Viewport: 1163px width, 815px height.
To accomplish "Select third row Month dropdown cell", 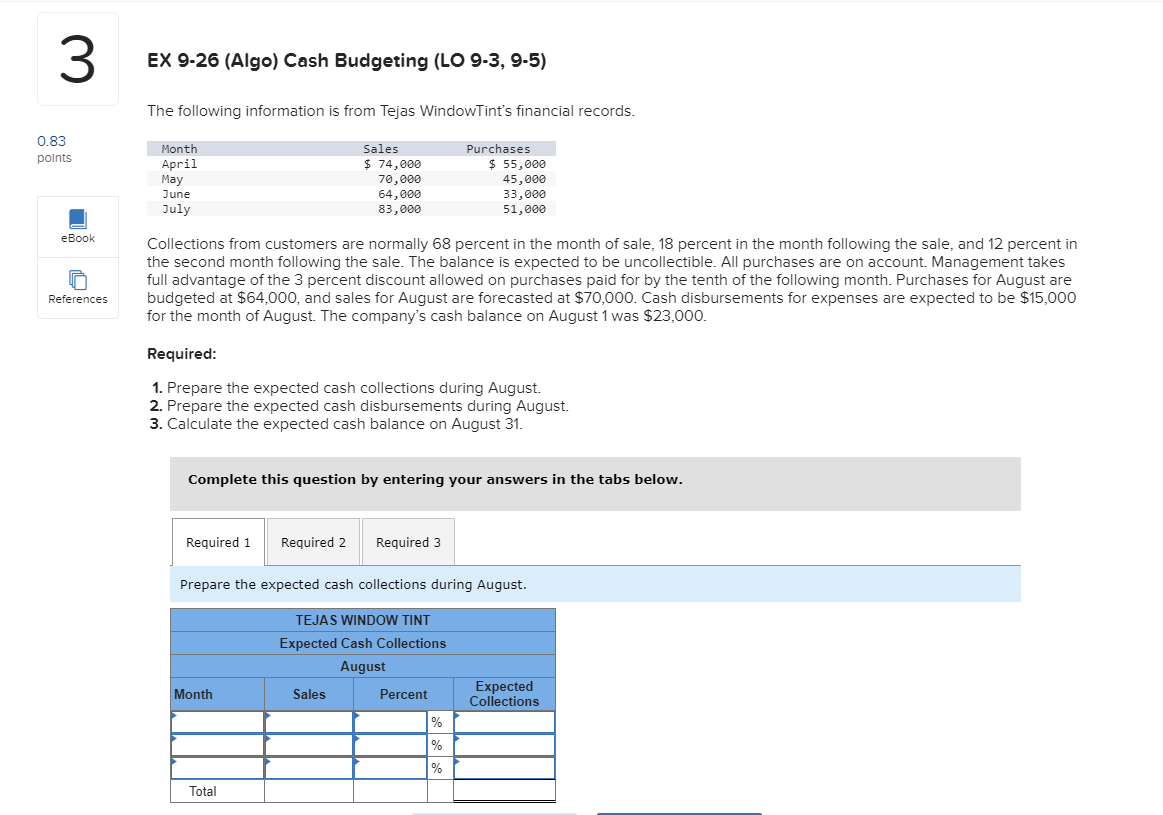I will point(217,768).
